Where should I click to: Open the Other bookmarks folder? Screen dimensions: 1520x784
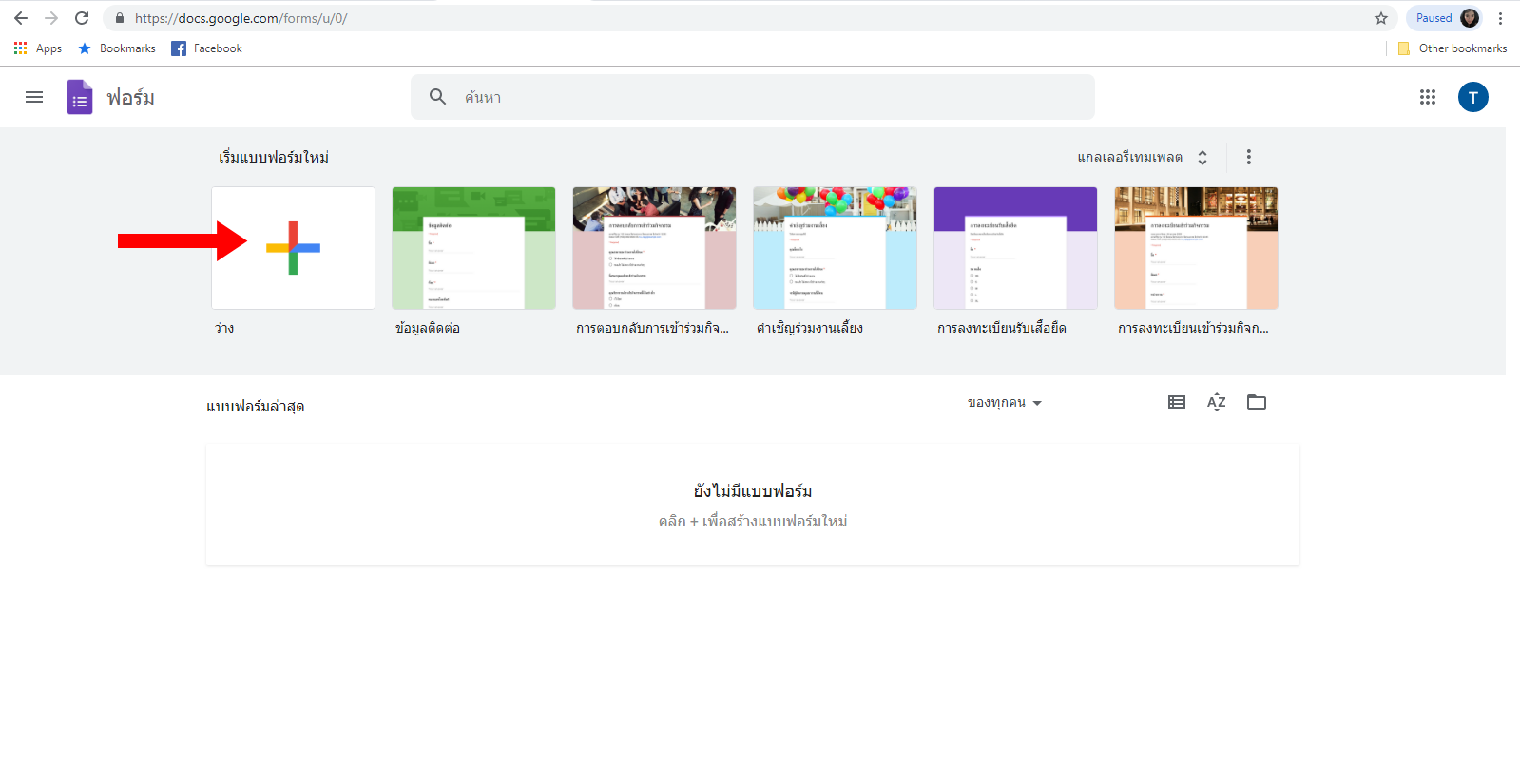[x=1453, y=48]
